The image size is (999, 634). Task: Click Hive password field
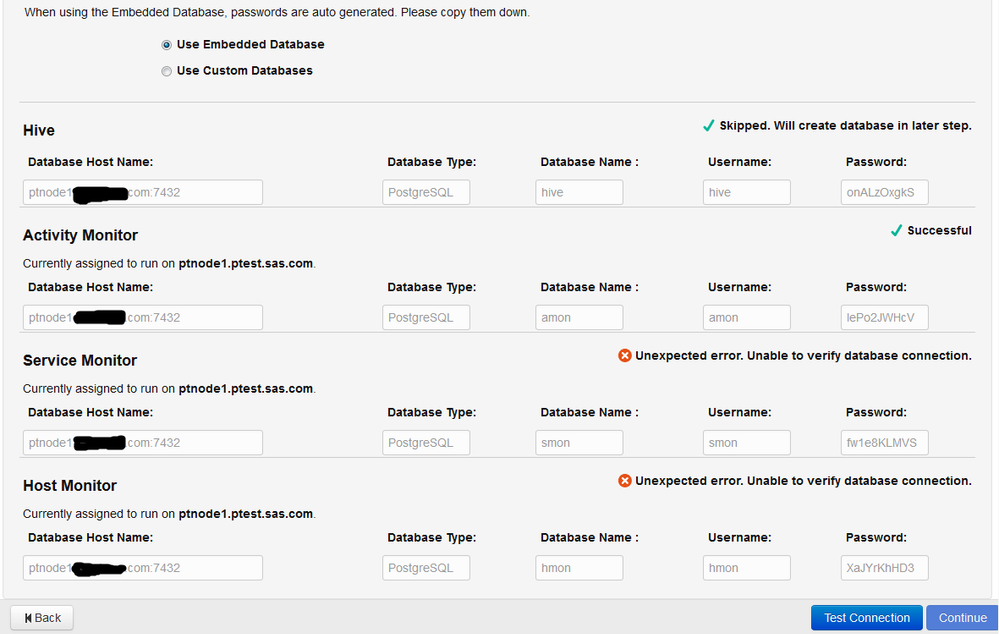click(x=884, y=192)
